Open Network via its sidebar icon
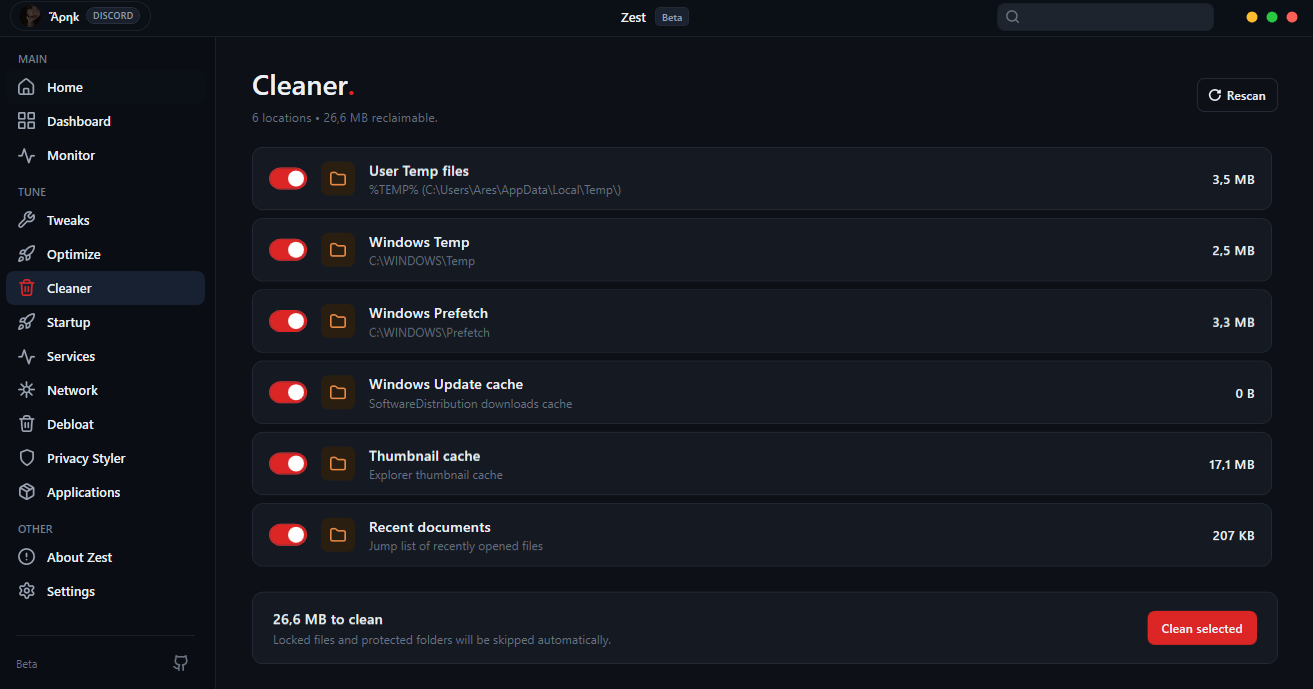 27,390
